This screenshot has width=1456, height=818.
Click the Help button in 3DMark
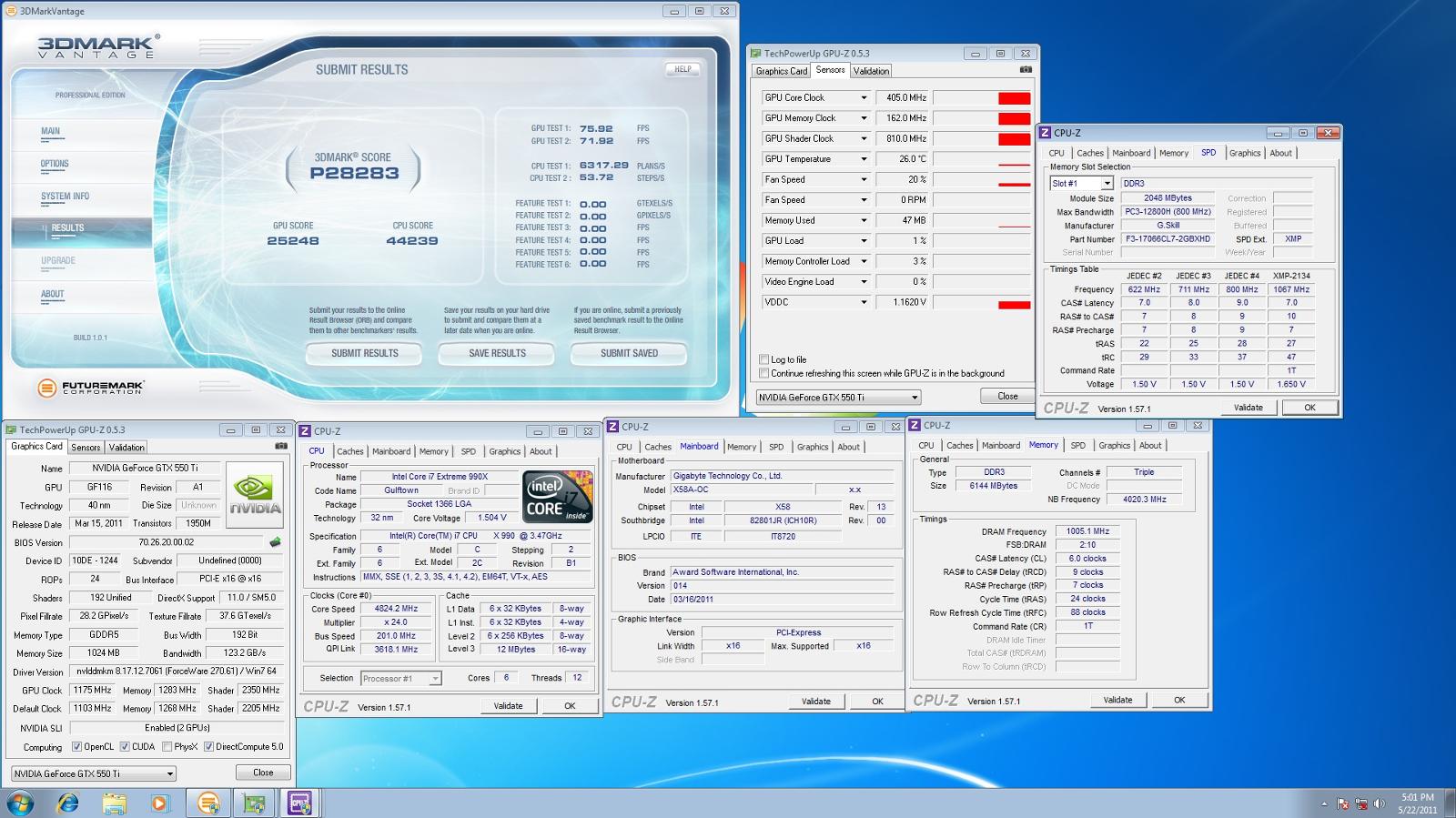pos(682,69)
